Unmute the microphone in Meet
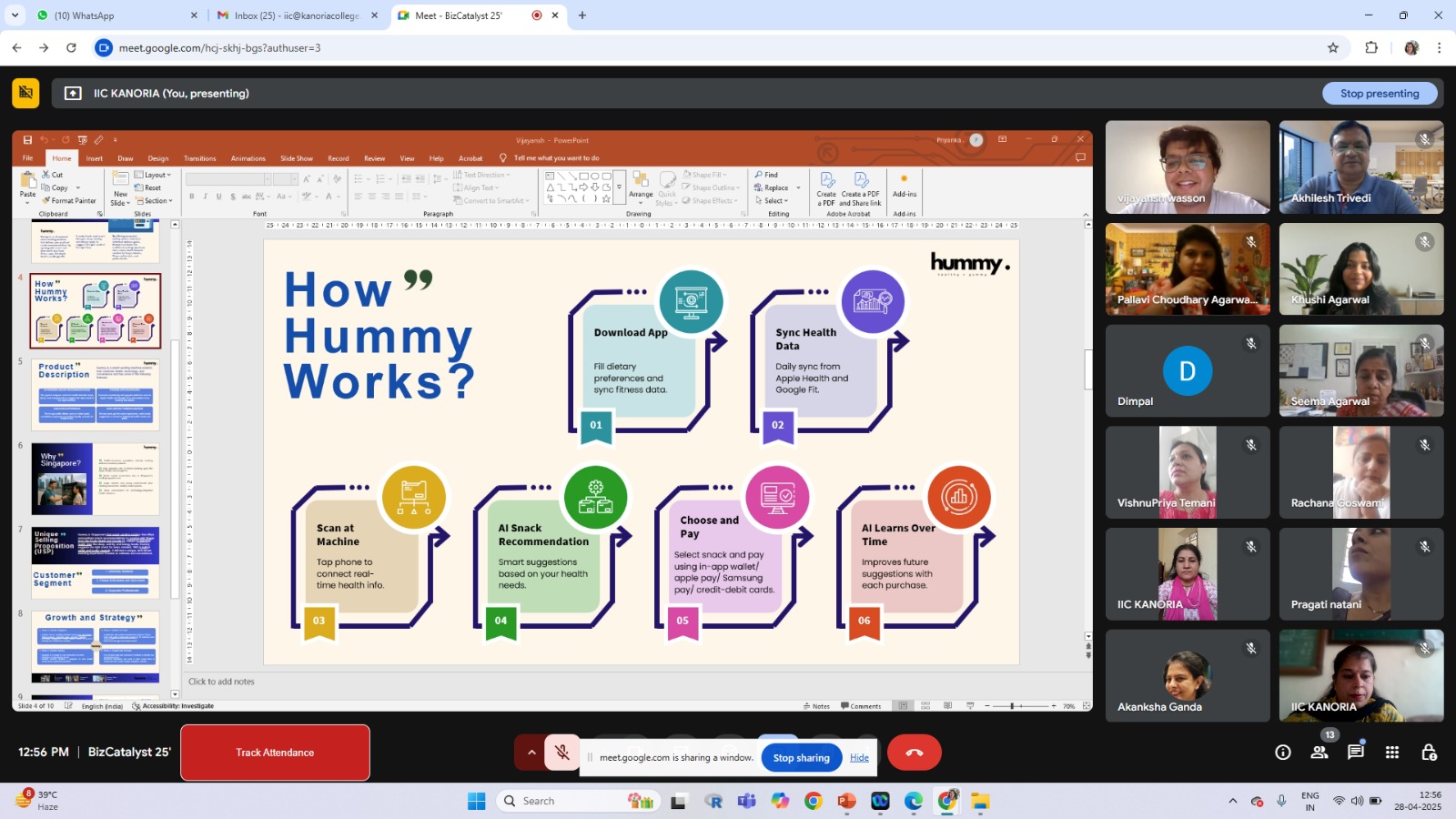The image size is (1456, 819). [x=562, y=753]
